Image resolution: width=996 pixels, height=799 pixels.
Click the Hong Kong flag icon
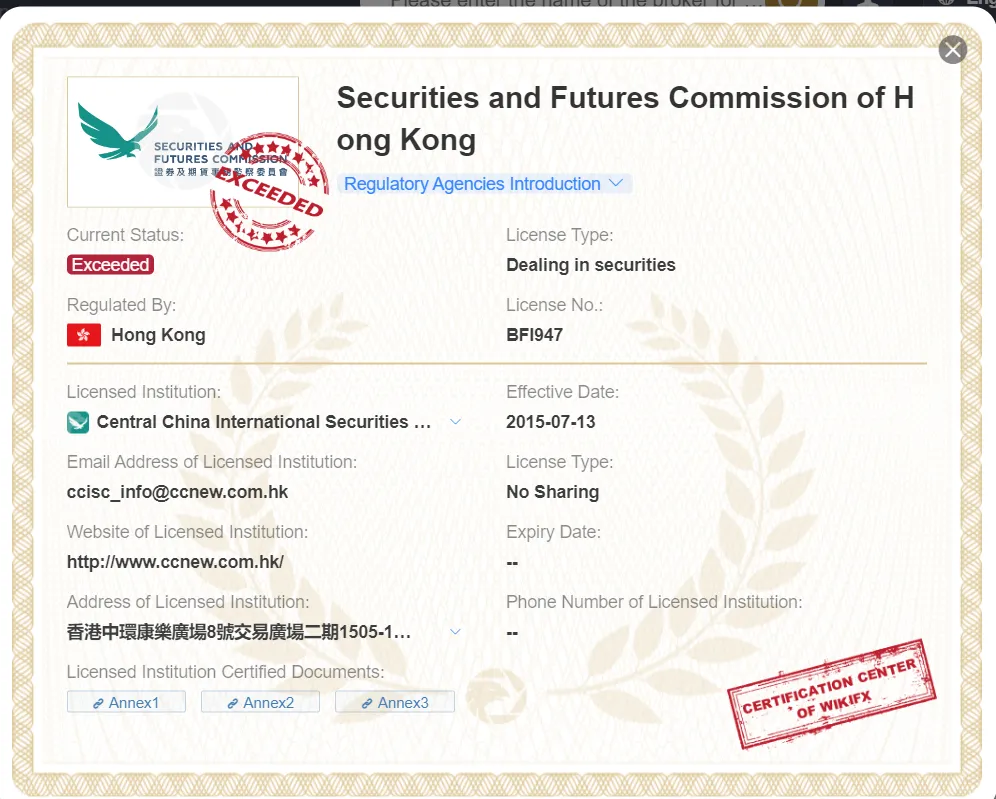(x=84, y=335)
